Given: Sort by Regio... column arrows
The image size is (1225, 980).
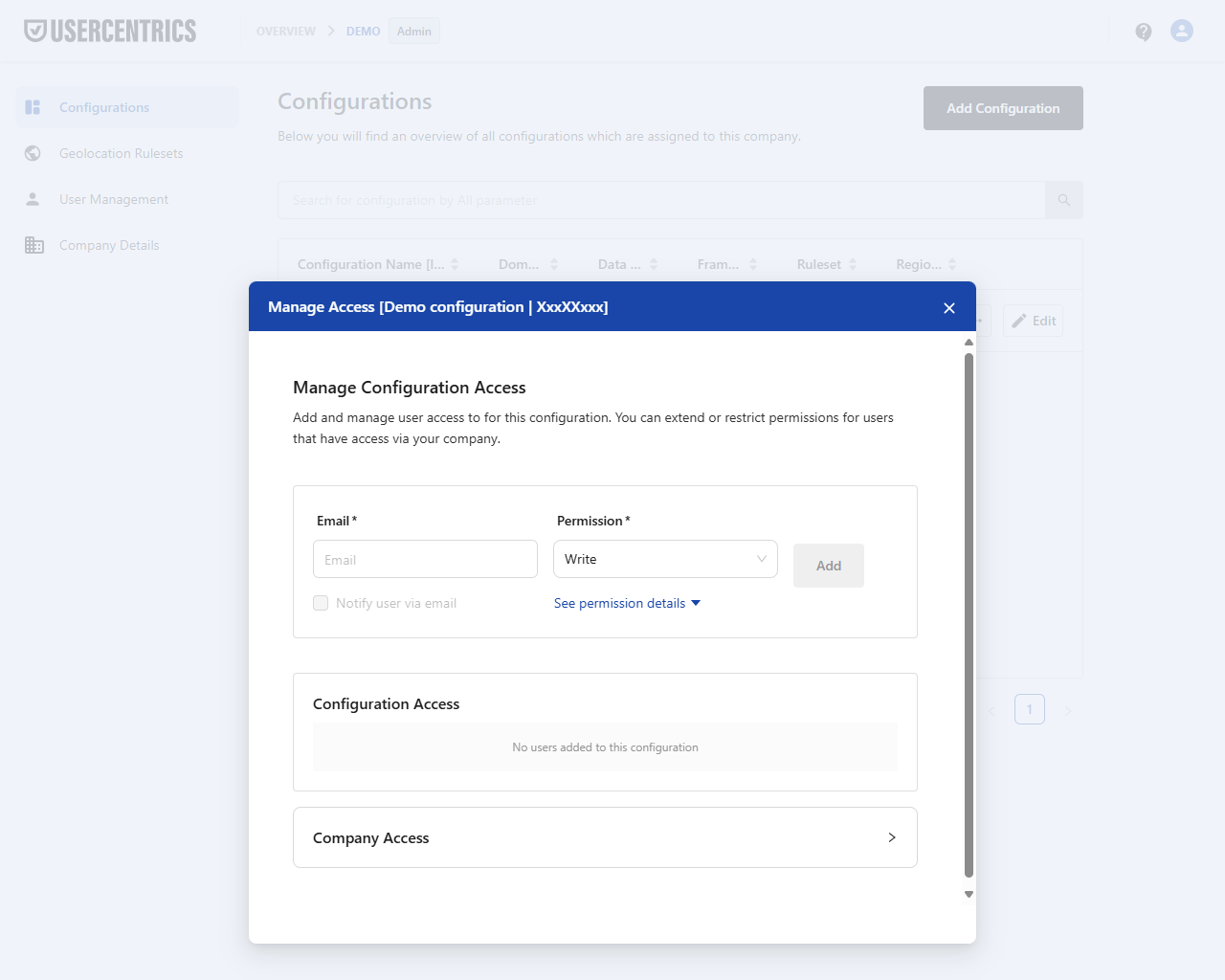Looking at the screenshot, I should pyautogui.click(x=952, y=264).
